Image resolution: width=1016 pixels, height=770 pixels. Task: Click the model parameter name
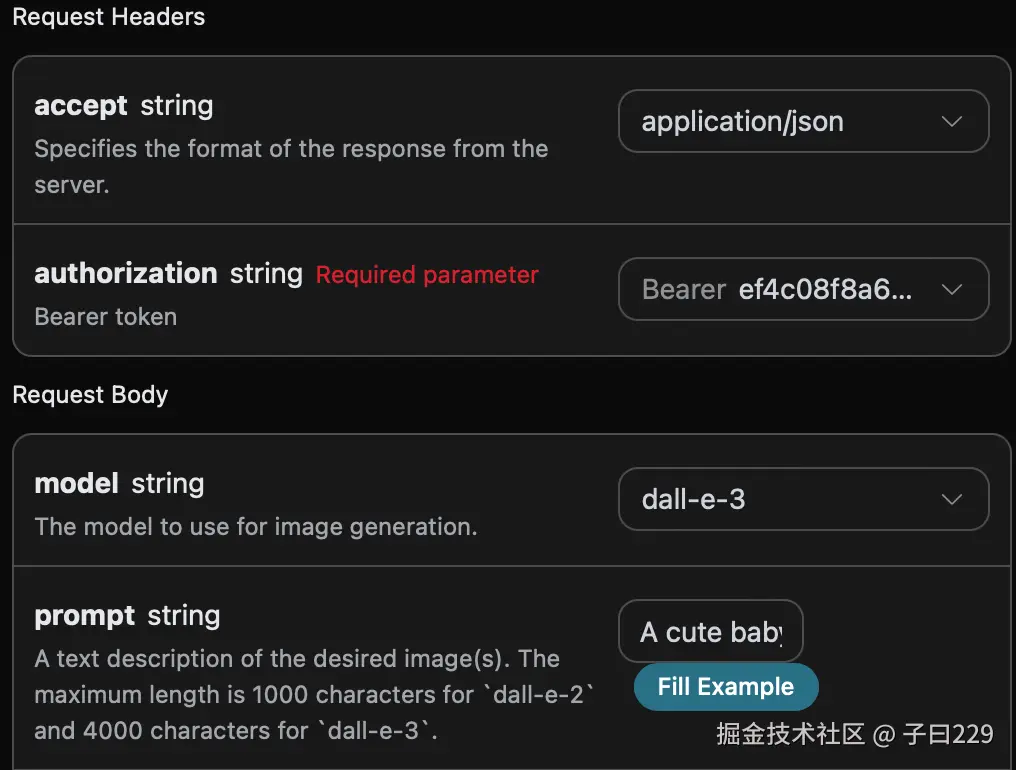(x=77, y=484)
